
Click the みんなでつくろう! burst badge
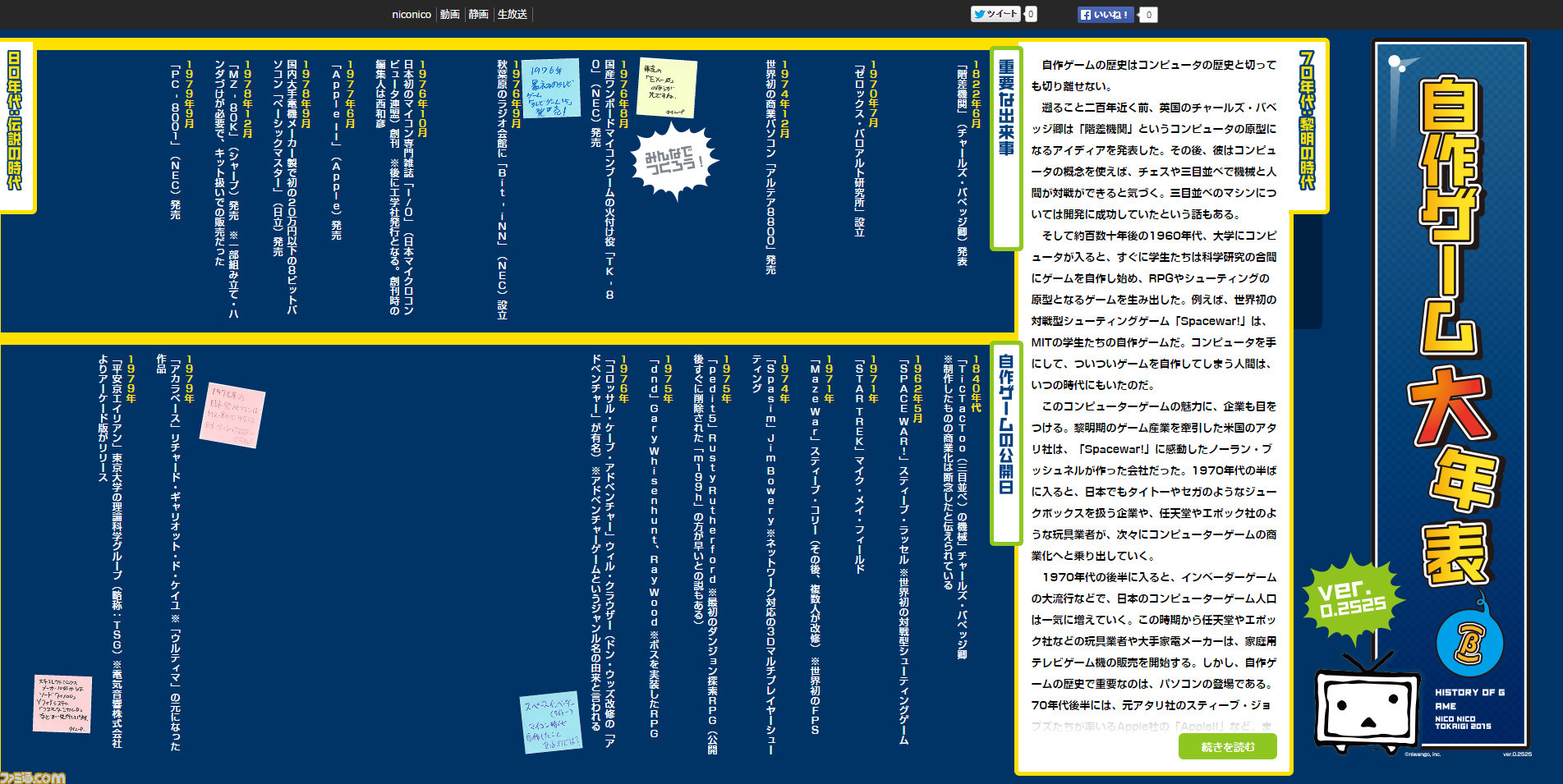tap(674, 161)
